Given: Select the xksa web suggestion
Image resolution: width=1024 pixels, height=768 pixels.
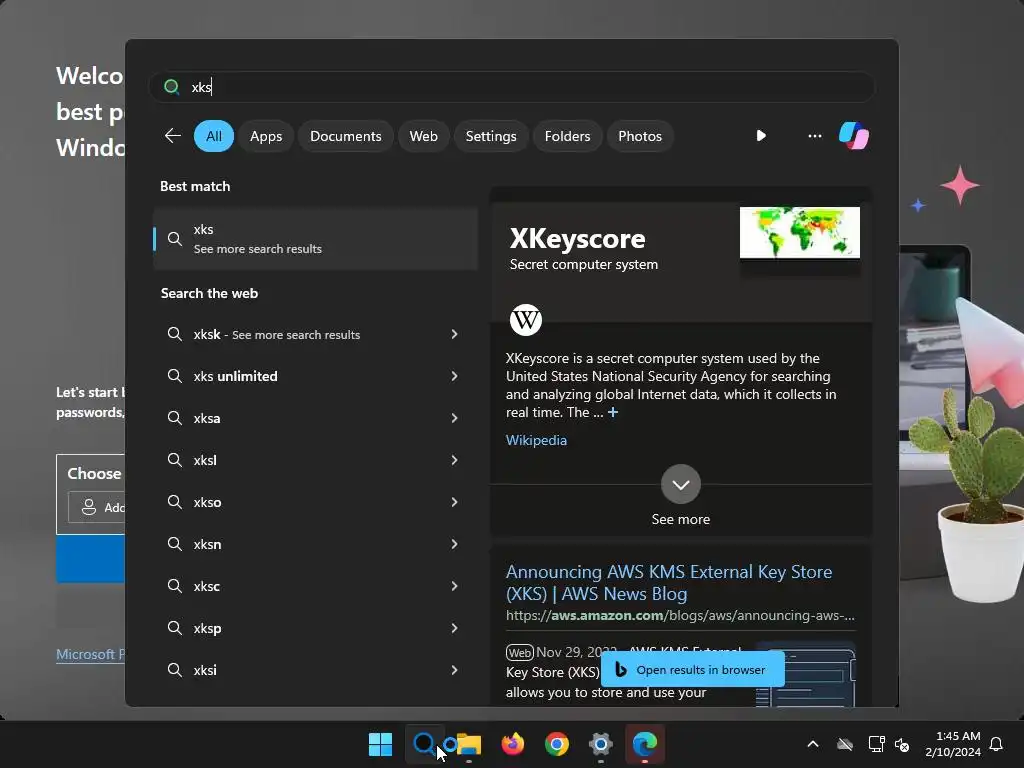Looking at the screenshot, I should point(315,418).
